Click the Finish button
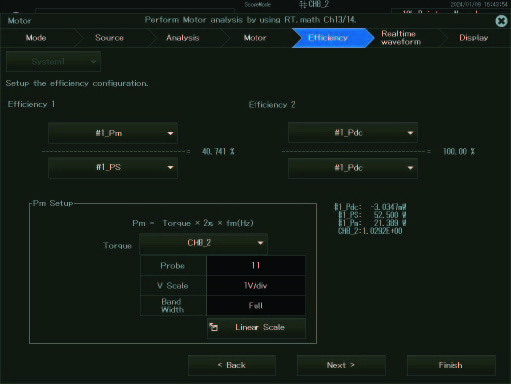The width and height of the screenshot is (511, 384). pyautogui.click(x=451, y=365)
